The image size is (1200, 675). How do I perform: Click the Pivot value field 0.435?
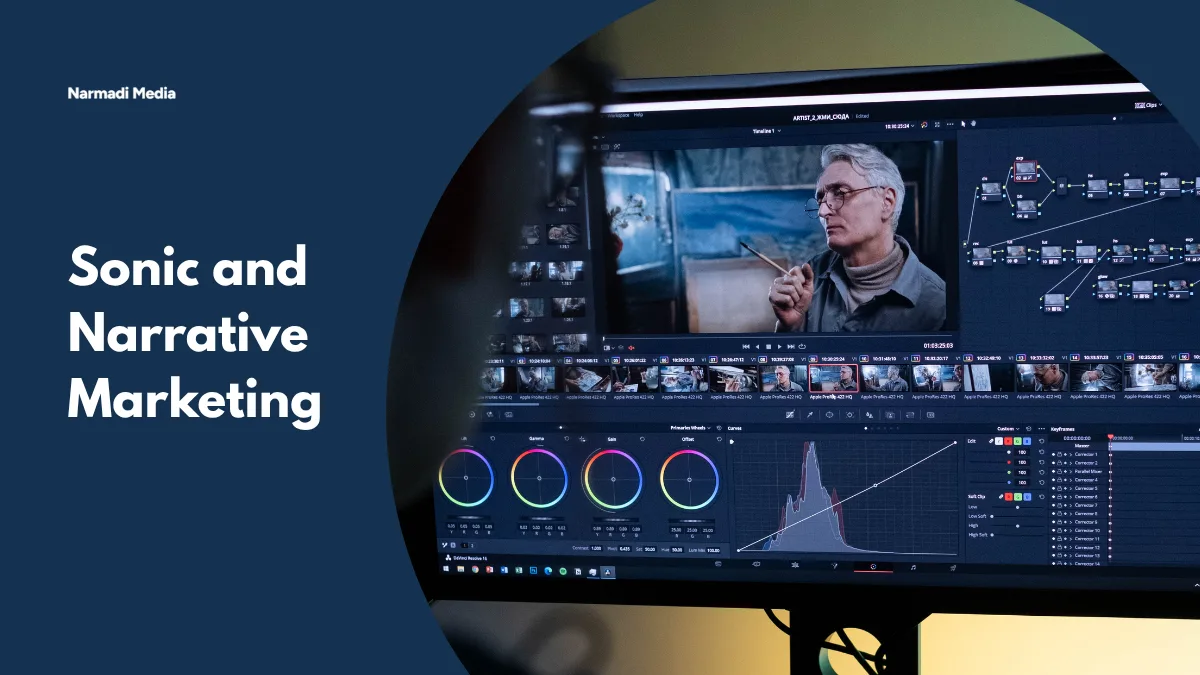[625, 549]
